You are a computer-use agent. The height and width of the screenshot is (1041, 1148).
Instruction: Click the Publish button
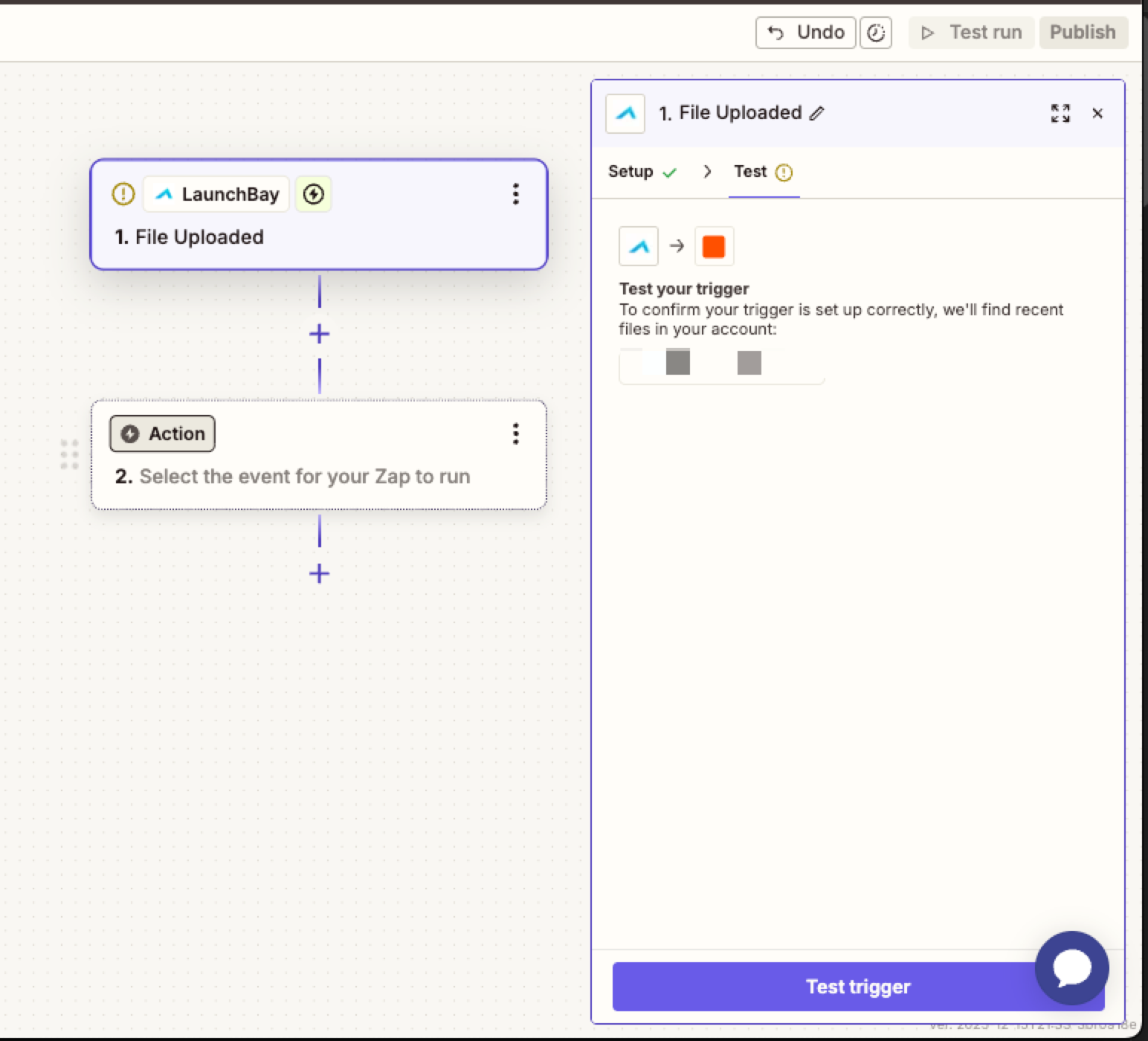(1083, 33)
